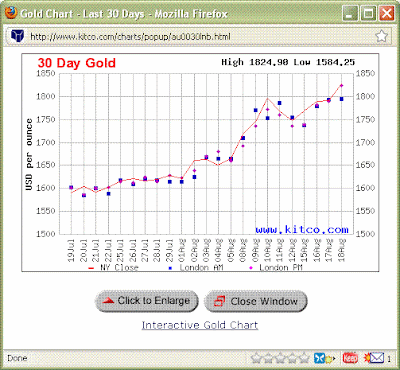400x370 pixels.
Task: Click the Firefox logo in the title bar
Action: 11,13
